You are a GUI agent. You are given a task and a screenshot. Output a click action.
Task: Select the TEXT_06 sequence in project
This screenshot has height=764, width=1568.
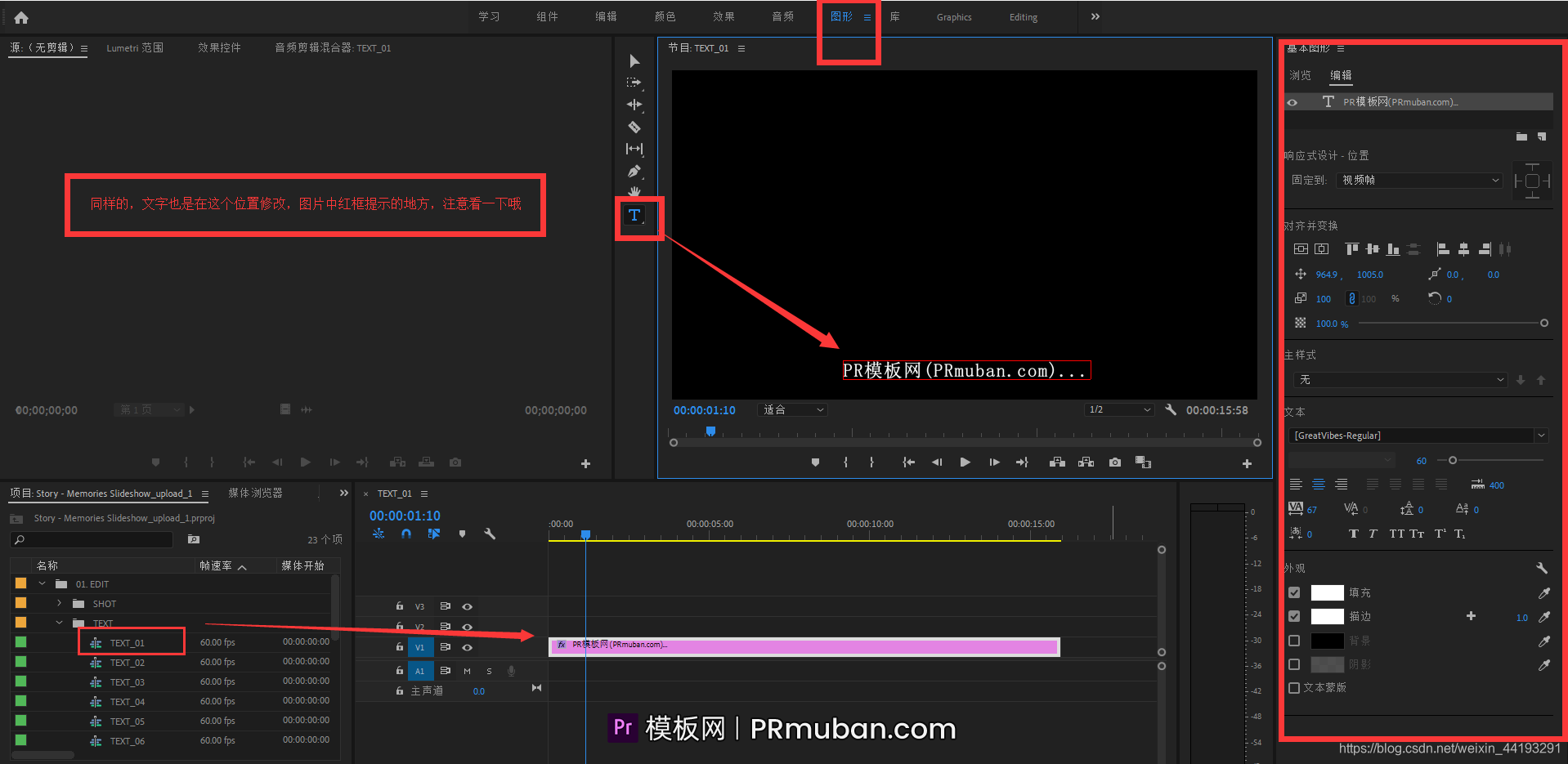[128, 741]
